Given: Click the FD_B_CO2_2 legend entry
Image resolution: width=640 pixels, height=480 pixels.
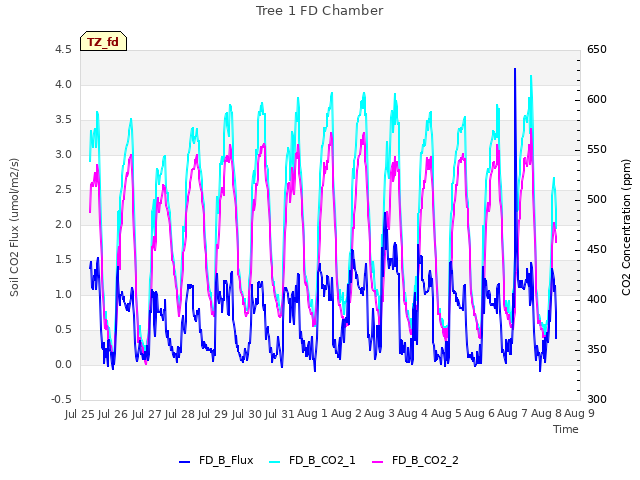Looking at the screenshot, I should tap(415, 460).
